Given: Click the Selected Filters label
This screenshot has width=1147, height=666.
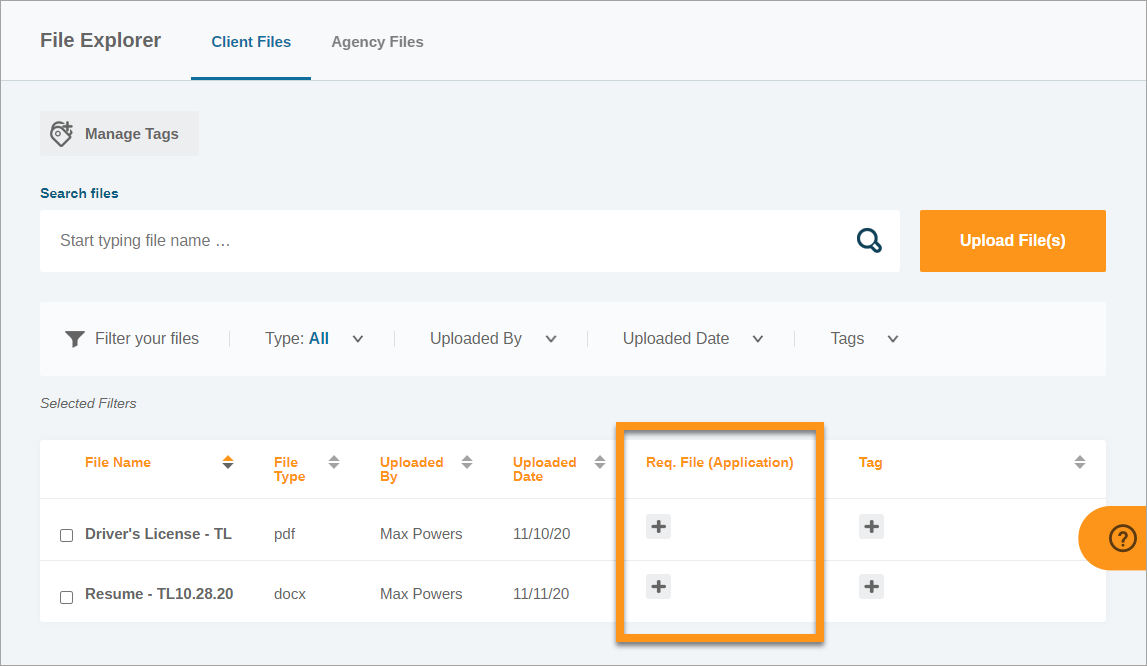Looking at the screenshot, I should (88, 403).
